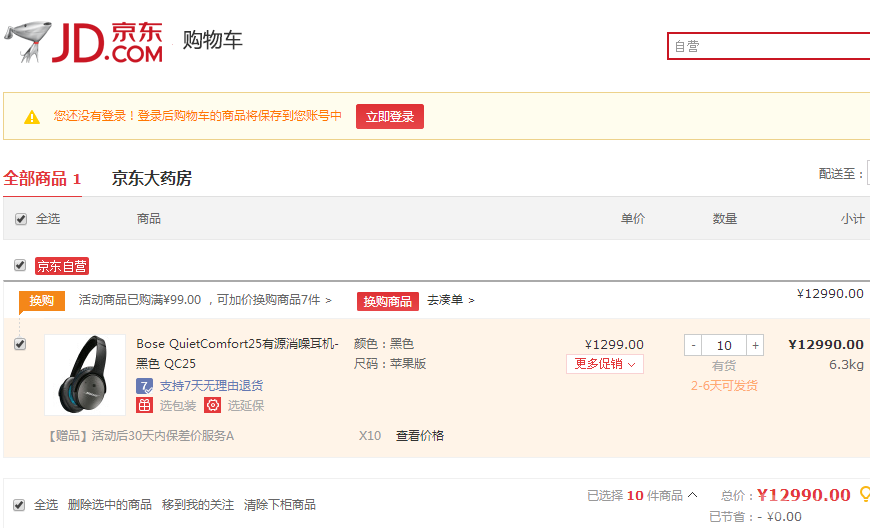Click the lightbulb icon beside total price
The image size is (870, 528).
[864, 494]
